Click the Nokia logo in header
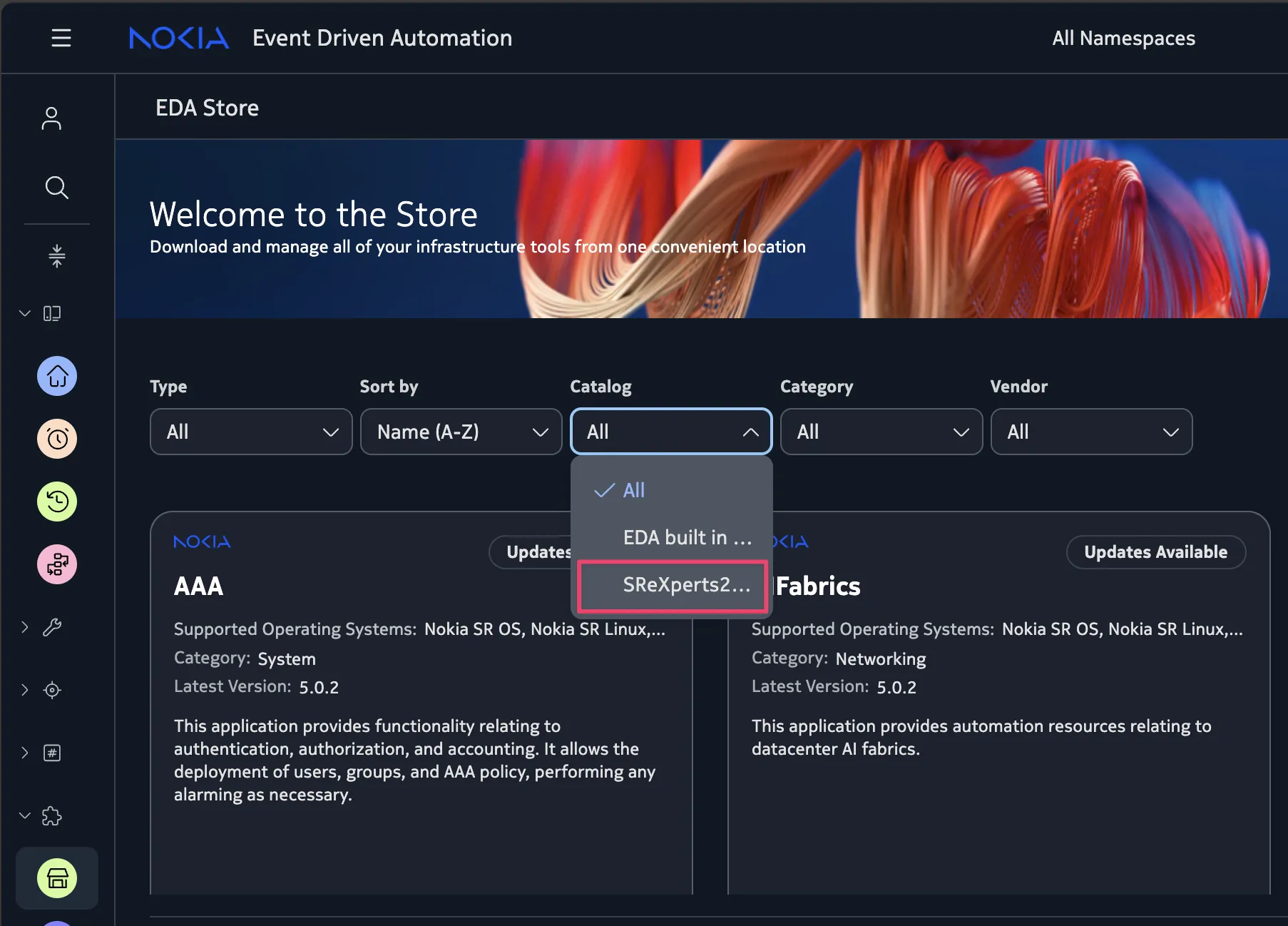The width and height of the screenshot is (1288, 926). point(179,38)
